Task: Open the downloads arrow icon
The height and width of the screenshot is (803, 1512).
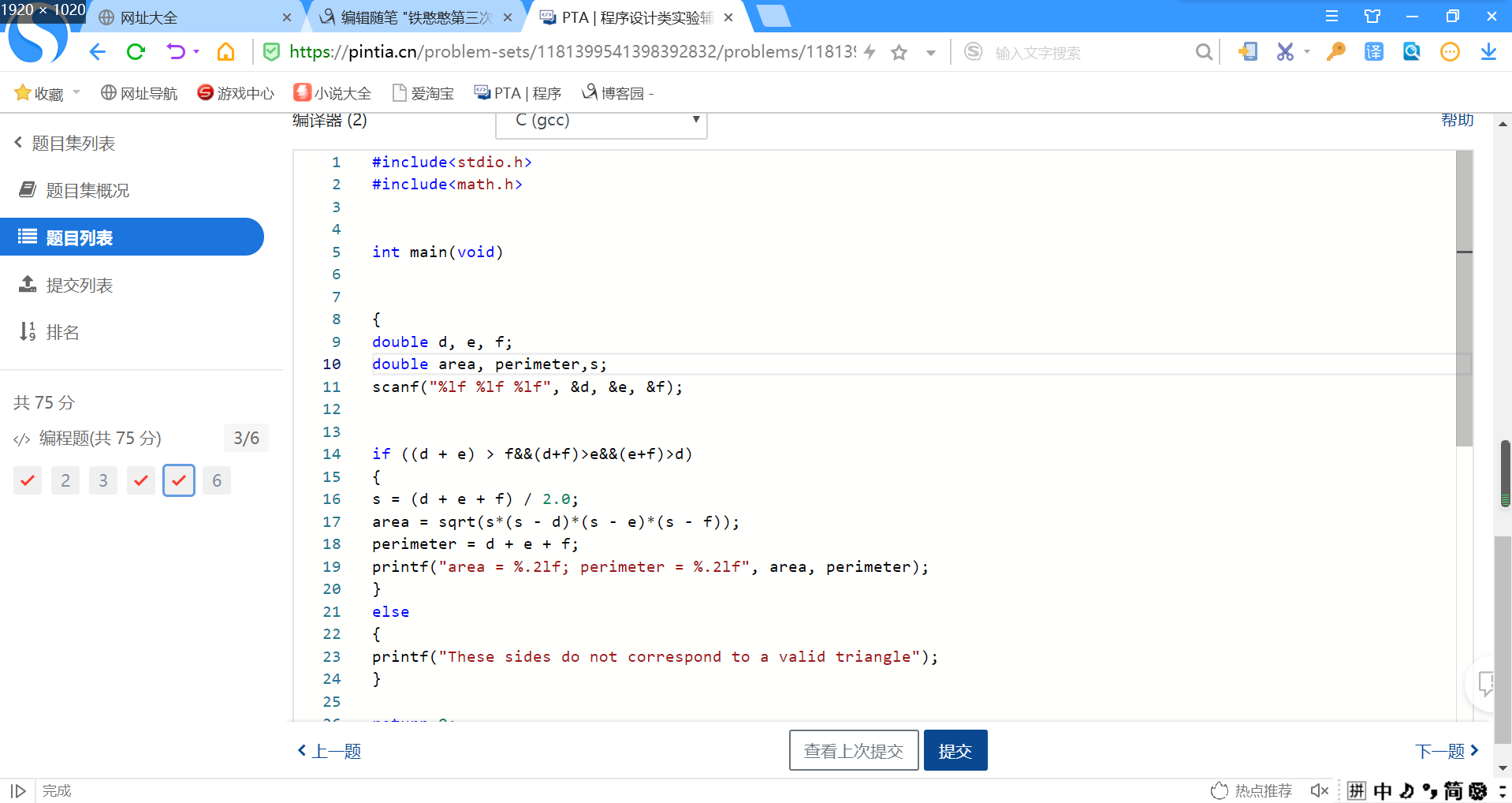Action: (x=1488, y=52)
